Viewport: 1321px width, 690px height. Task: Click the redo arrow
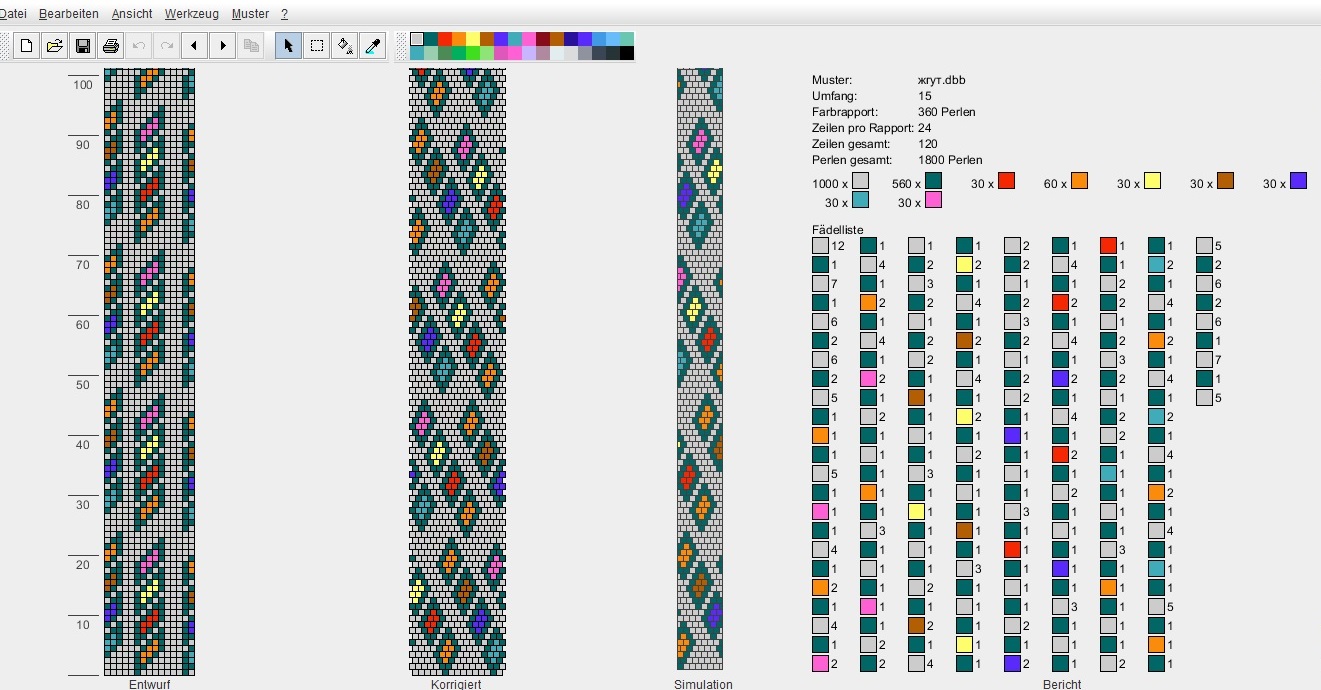(x=167, y=45)
